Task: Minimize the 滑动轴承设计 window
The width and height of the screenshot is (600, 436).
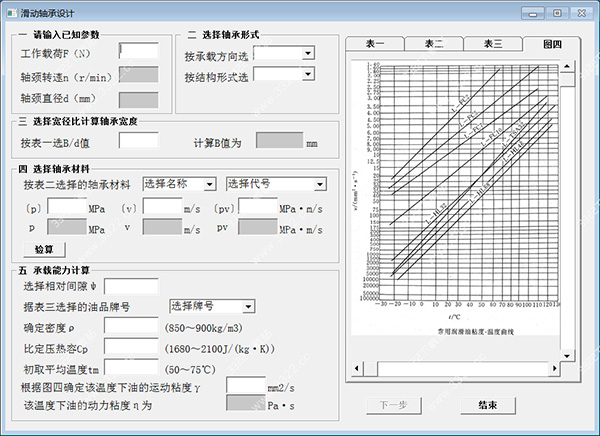Action: (x=533, y=14)
